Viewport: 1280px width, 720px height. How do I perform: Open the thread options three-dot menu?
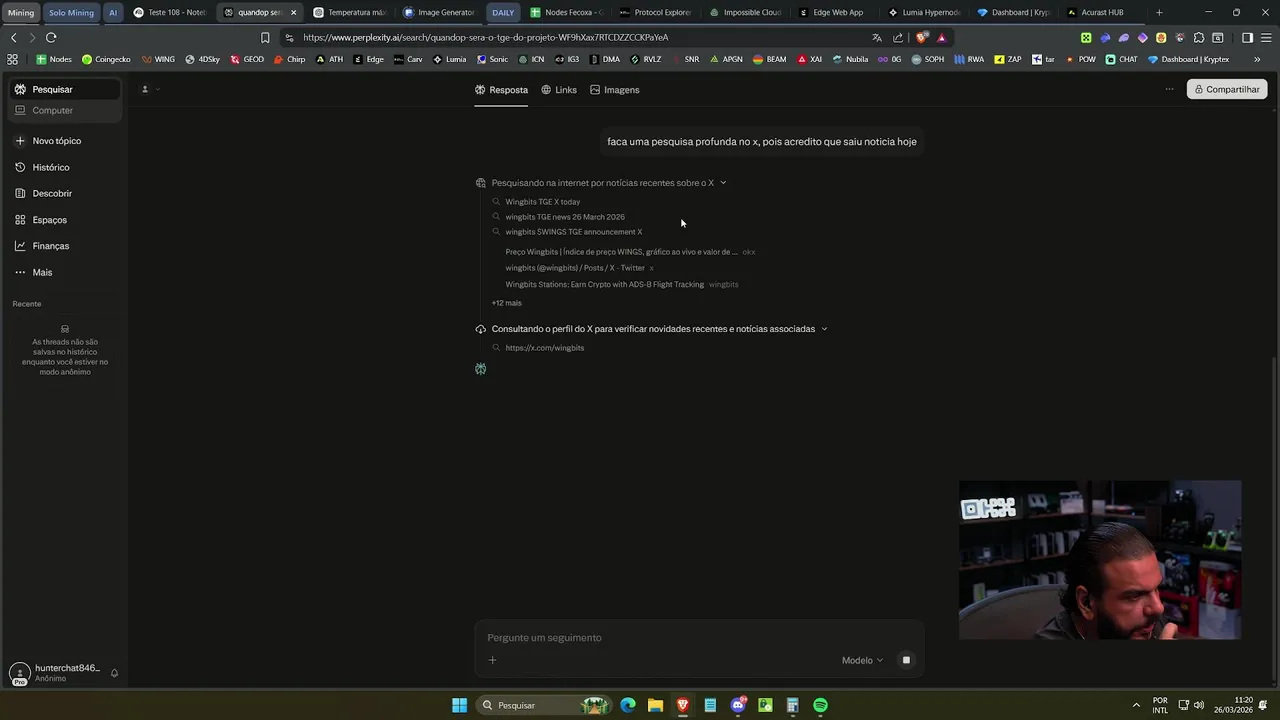[x=1169, y=89]
